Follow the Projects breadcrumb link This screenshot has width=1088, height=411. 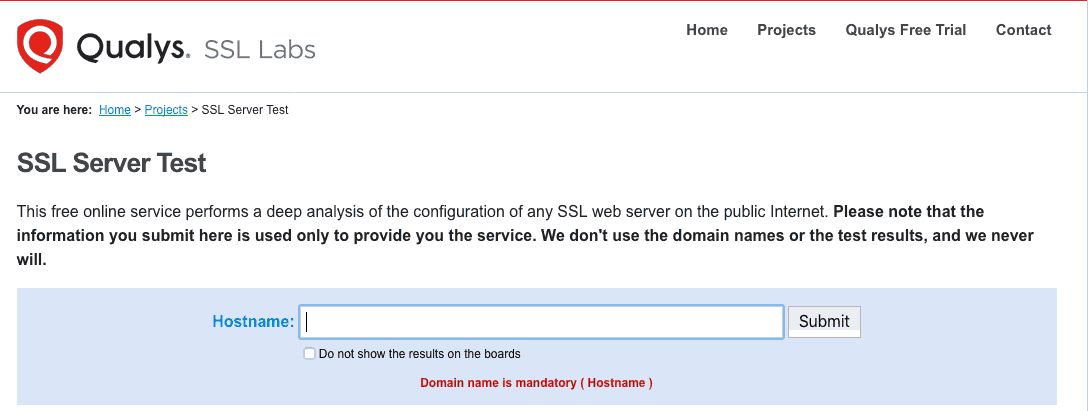[166, 110]
